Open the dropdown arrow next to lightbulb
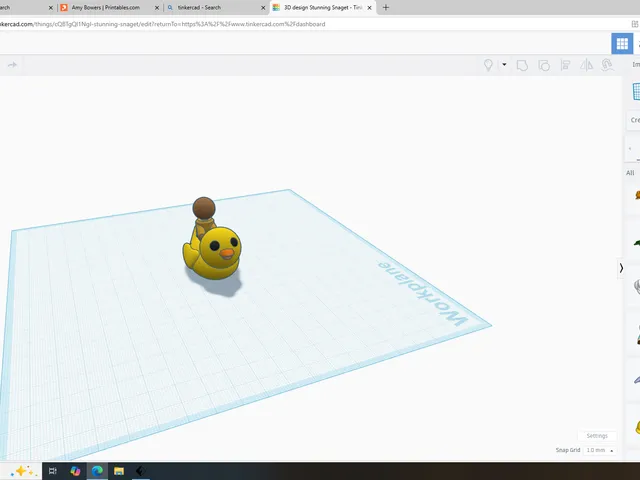Image resolution: width=640 pixels, height=480 pixels. coord(504,64)
